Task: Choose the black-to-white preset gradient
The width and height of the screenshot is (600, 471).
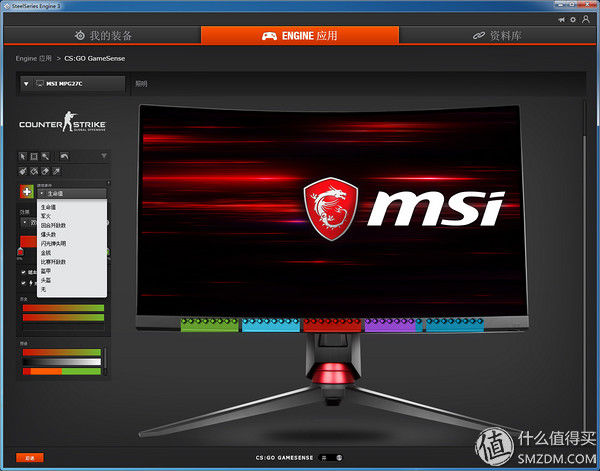Action: [x=62, y=362]
